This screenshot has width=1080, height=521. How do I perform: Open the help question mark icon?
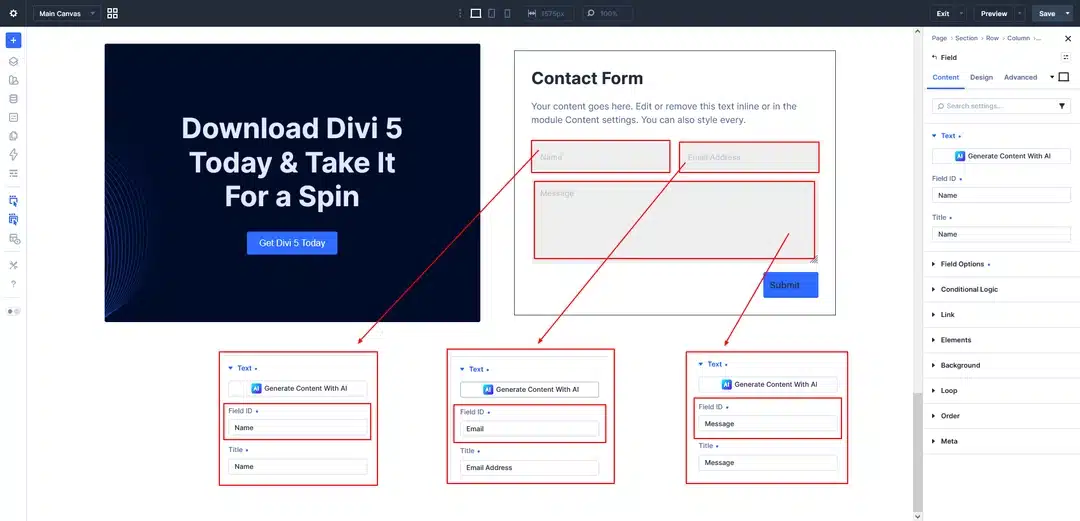(x=13, y=284)
